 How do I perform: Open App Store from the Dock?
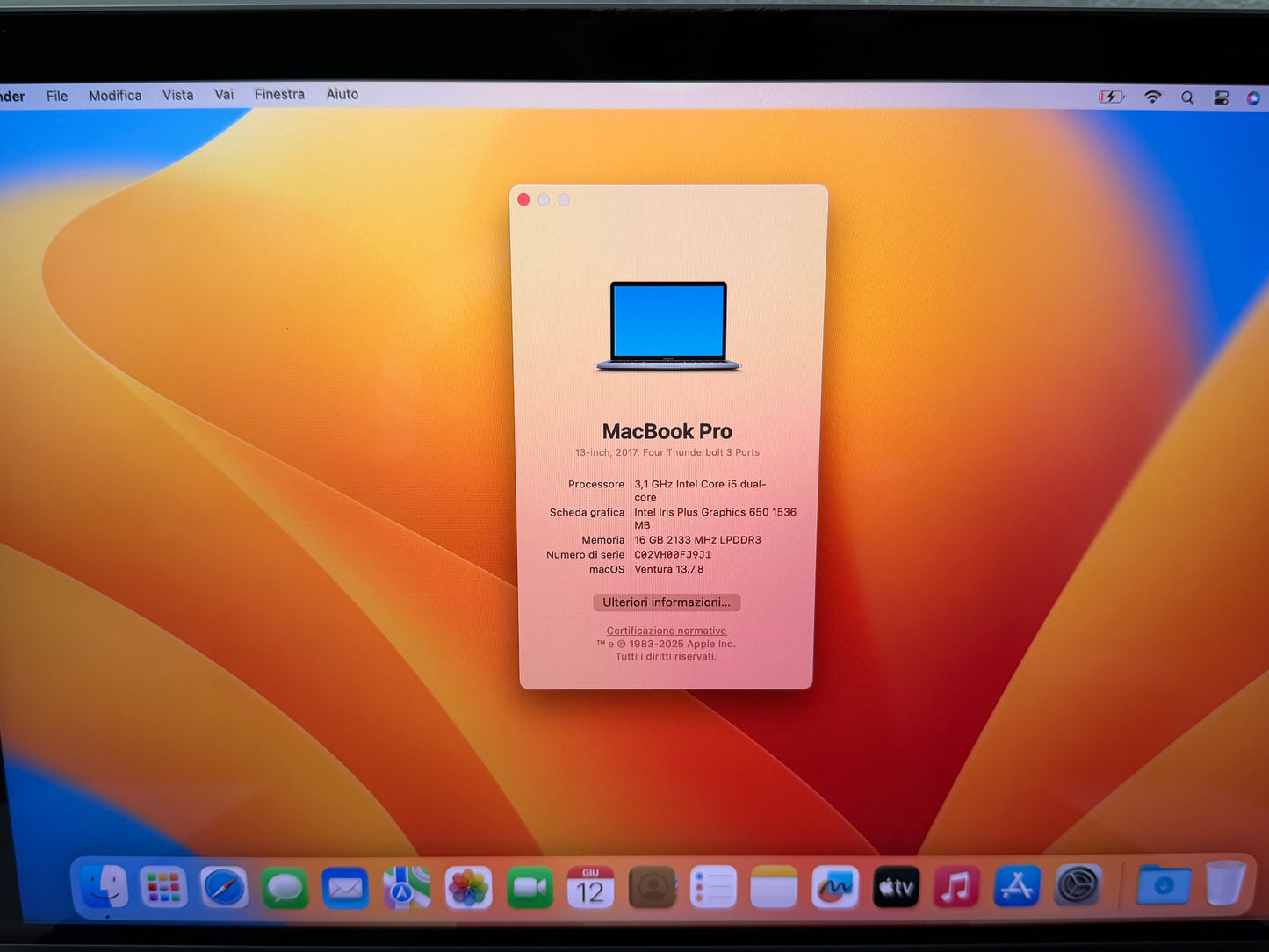[1017, 886]
